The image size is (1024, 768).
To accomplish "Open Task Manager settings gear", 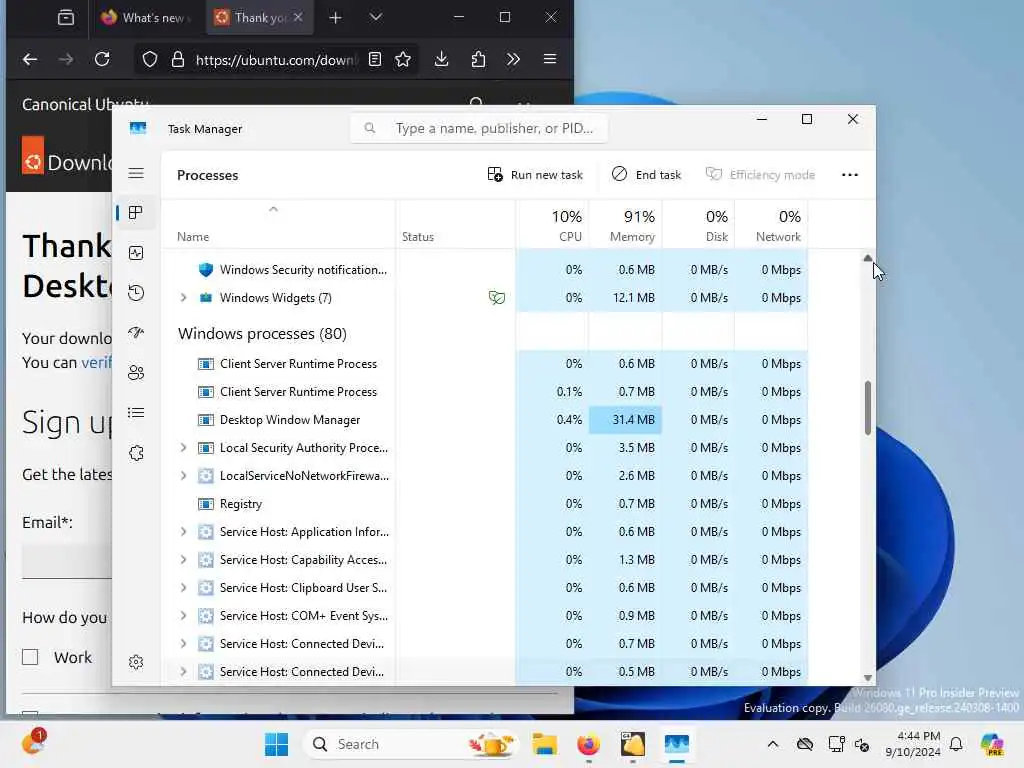I will [136, 662].
